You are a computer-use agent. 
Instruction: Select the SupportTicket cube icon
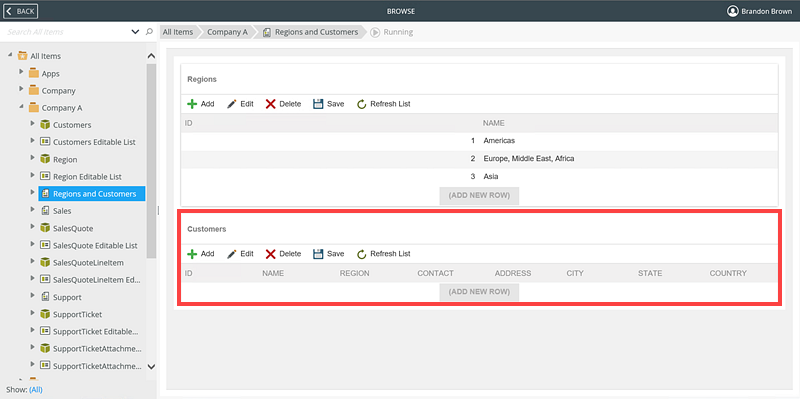tap(45, 314)
